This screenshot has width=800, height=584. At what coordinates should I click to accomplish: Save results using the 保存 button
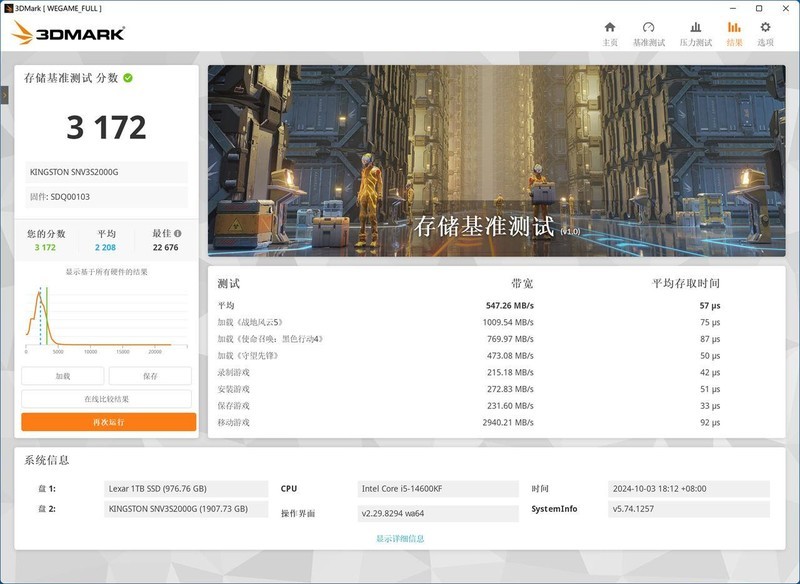[148, 375]
